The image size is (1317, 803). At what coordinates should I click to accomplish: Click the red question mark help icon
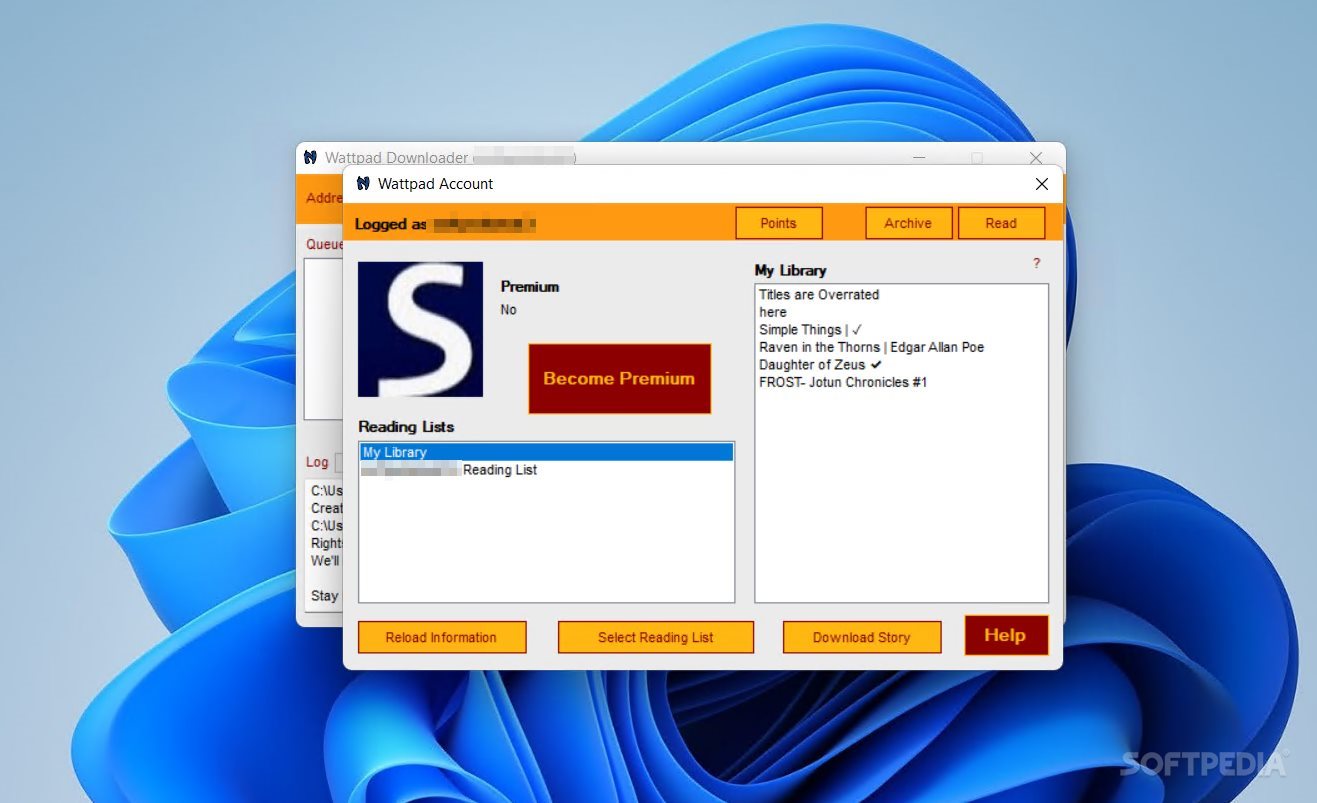[x=1036, y=263]
